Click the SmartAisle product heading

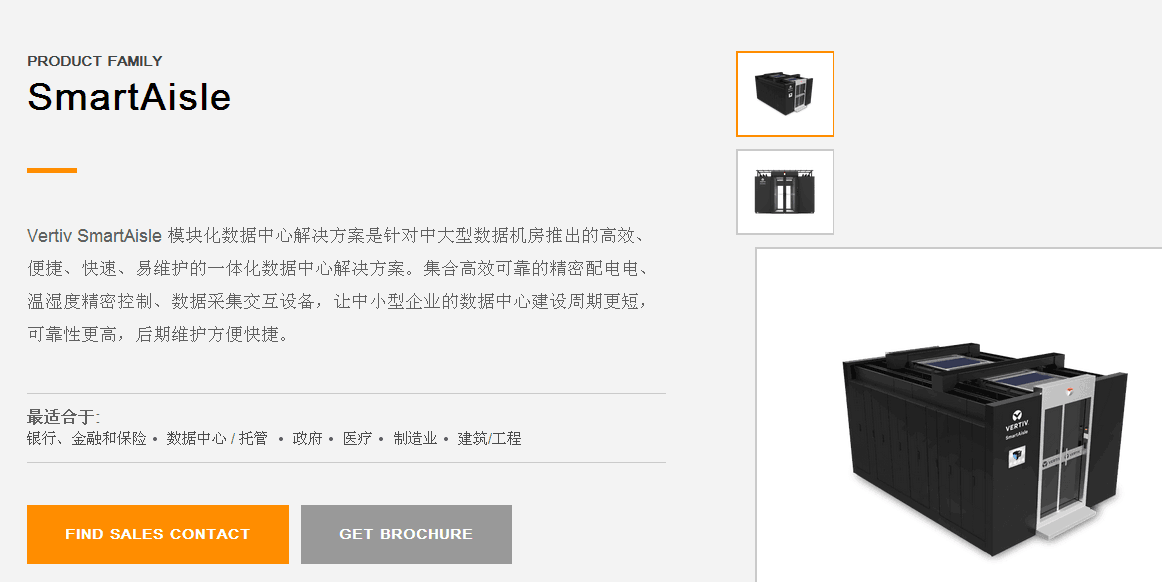[x=129, y=96]
